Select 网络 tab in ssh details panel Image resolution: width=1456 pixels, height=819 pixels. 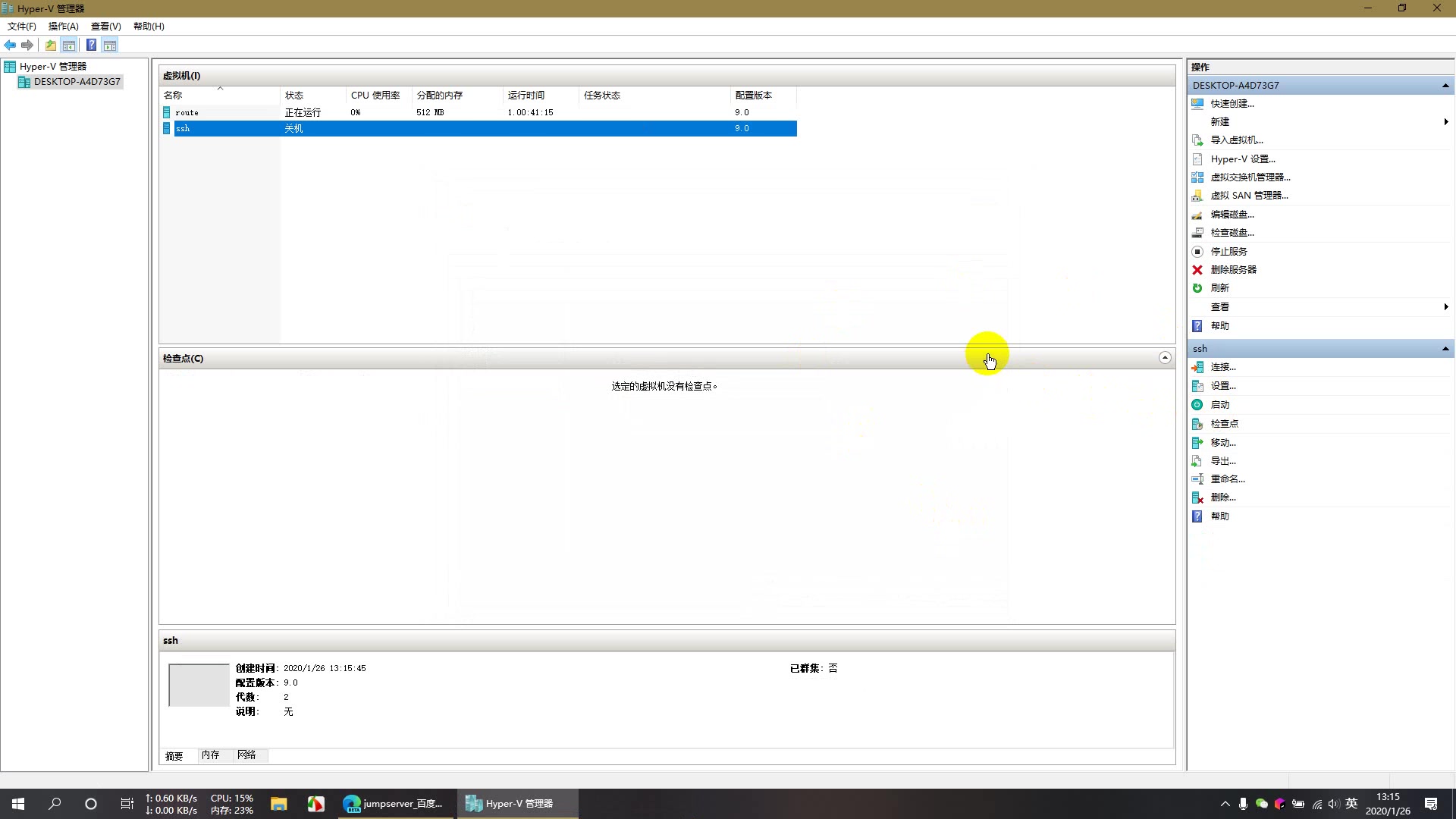coord(246,755)
